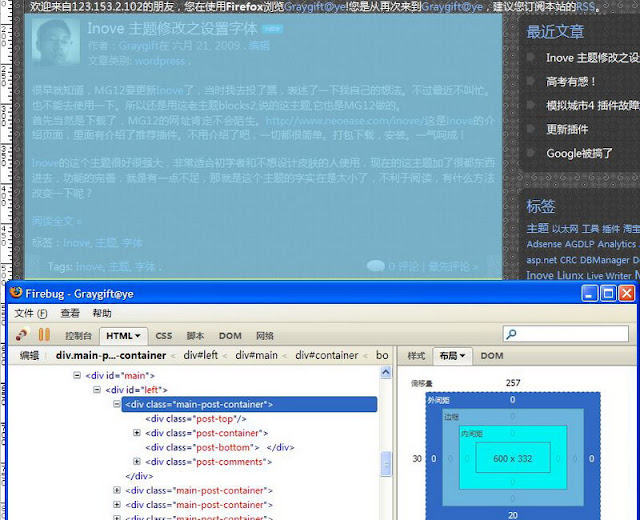Select the div class="post-comments" element text
640x520 pixels.
[209, 462]
